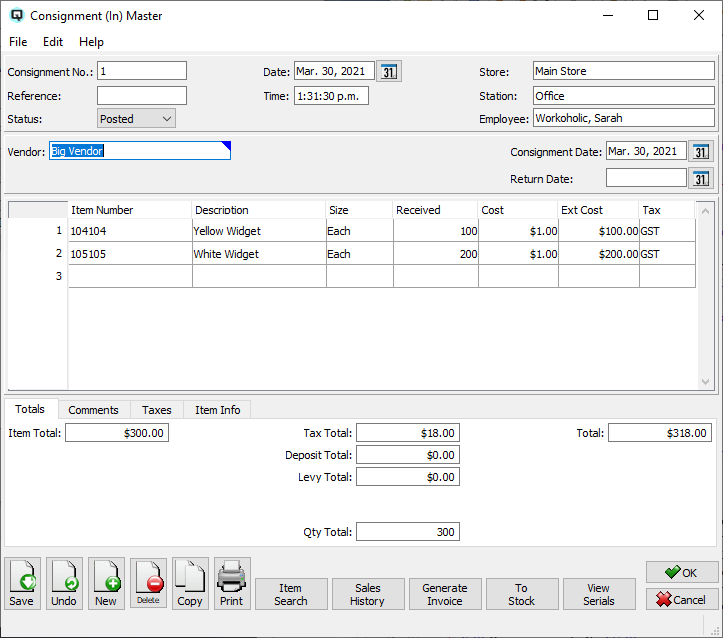The height and width of the screenshot is (638, 723).
Task: Click the Save document icon button
Action: pos(23,584)
